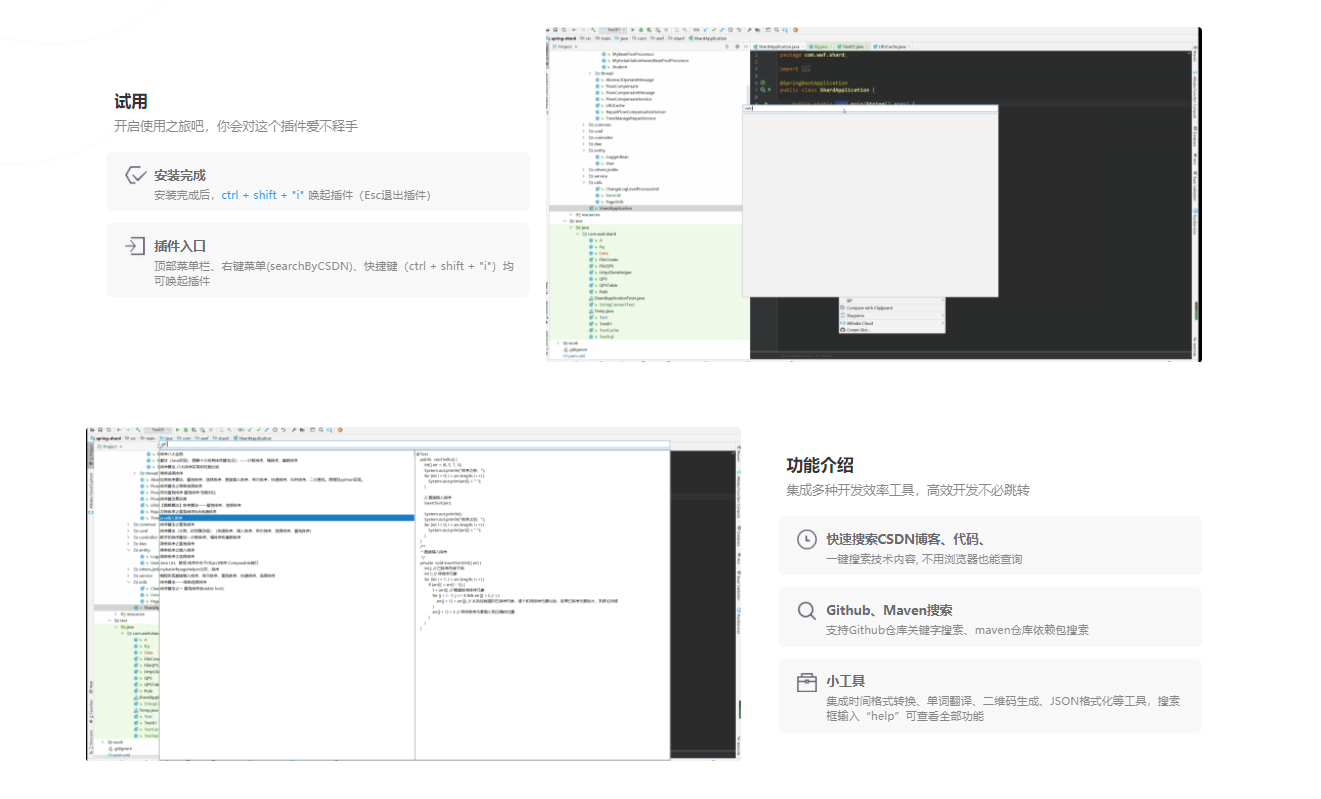
Task: Click the enter-arrow icon beside 插件入口
Action: [135, 246]
